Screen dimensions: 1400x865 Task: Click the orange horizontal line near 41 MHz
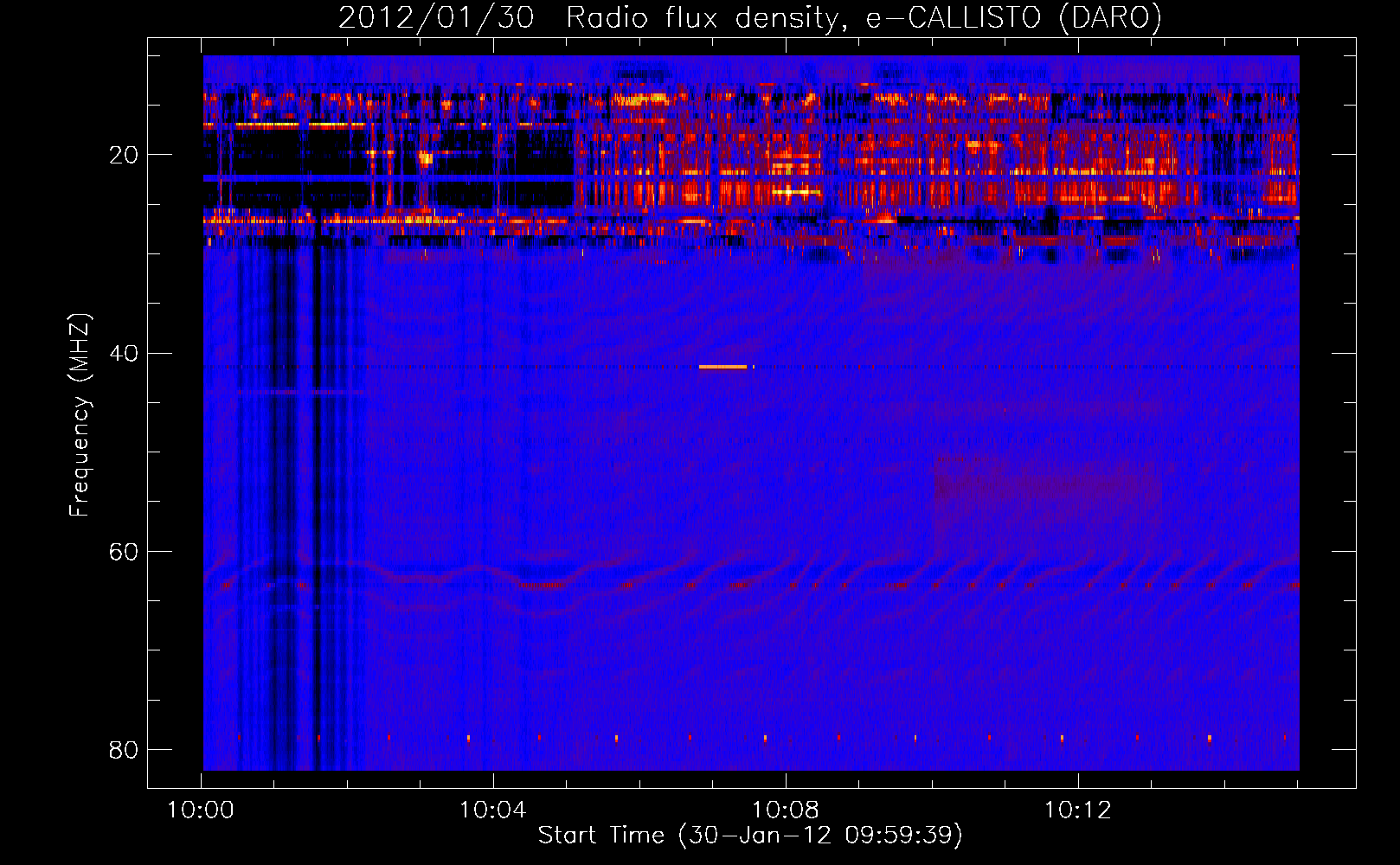tap(723, 367)
